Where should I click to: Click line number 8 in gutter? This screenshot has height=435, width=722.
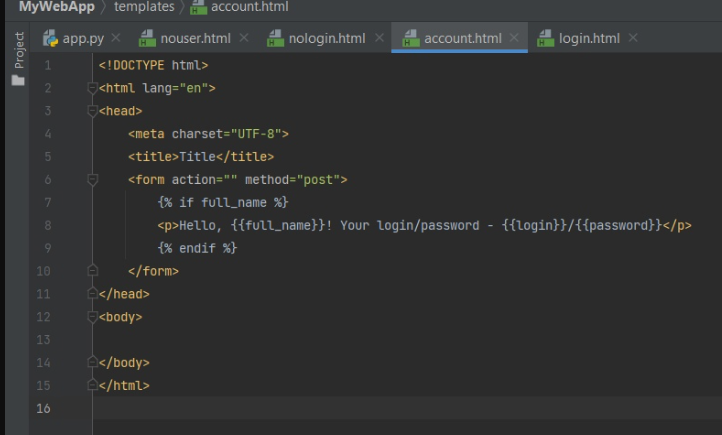(48, 226)
